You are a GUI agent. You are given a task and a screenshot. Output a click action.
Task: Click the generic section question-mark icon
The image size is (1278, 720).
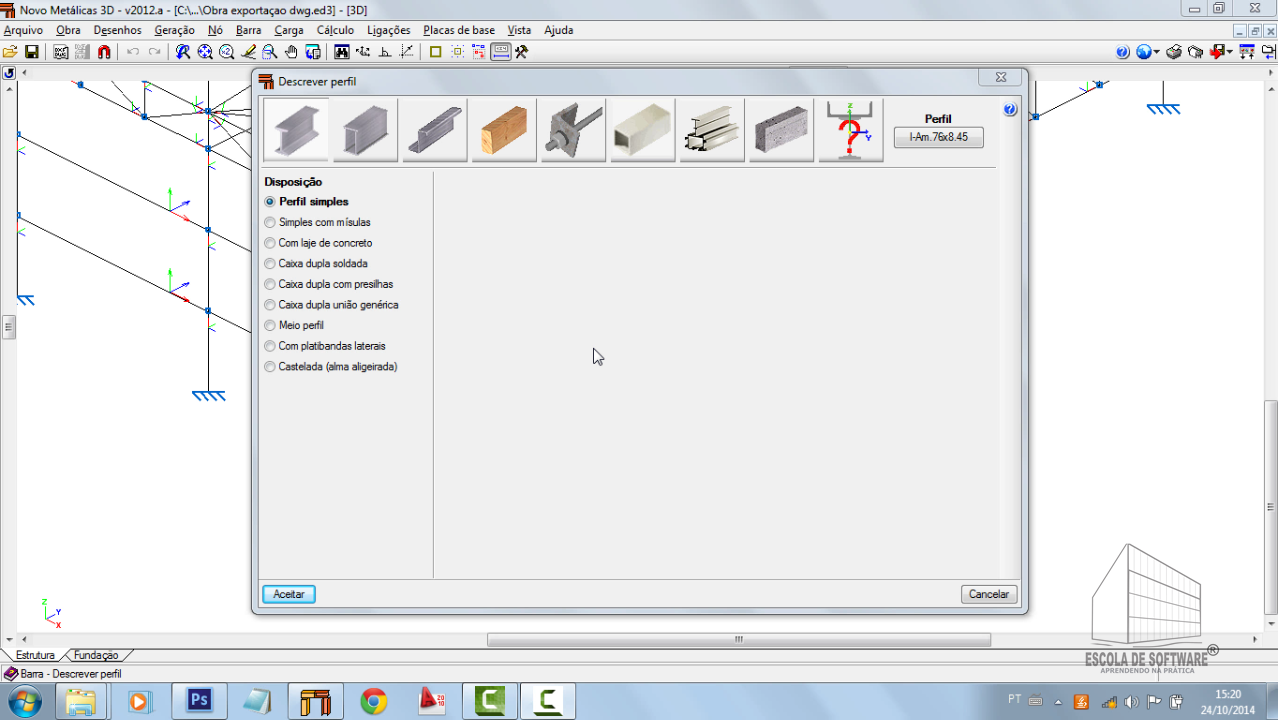(x=850, y=130)
